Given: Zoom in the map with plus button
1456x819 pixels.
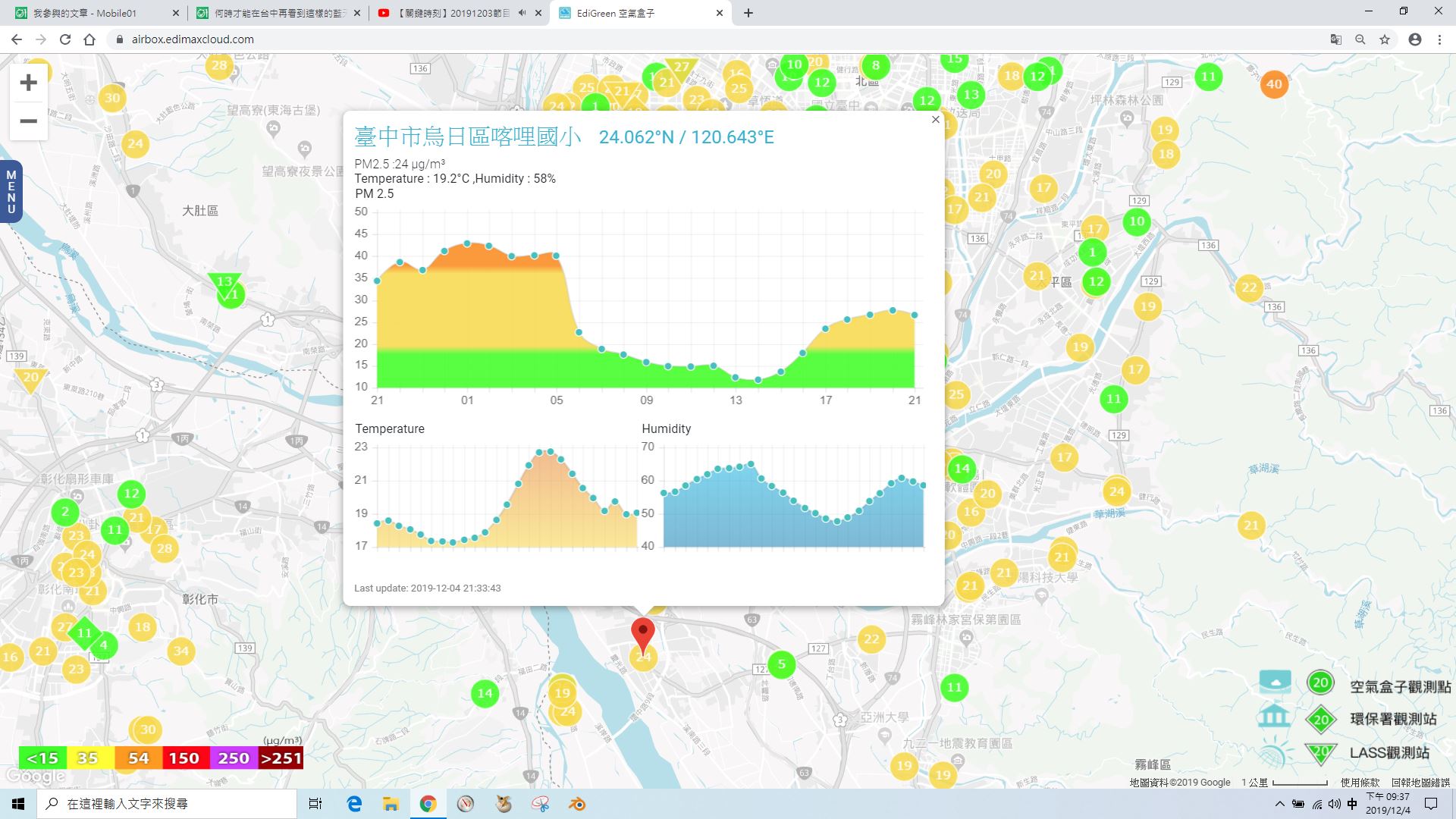Looking at the screenshot, I should coord(28,83).
